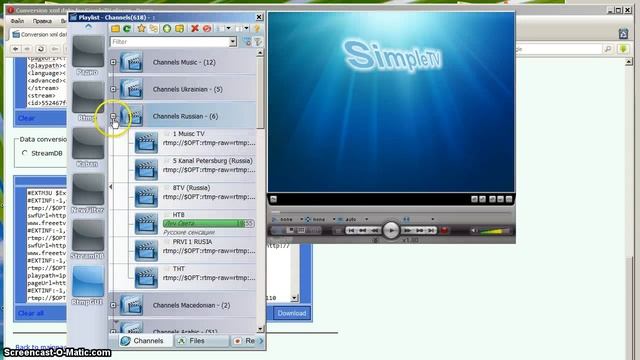Click the Clear link
Screen dimensions: 640x360
[26, 118]
